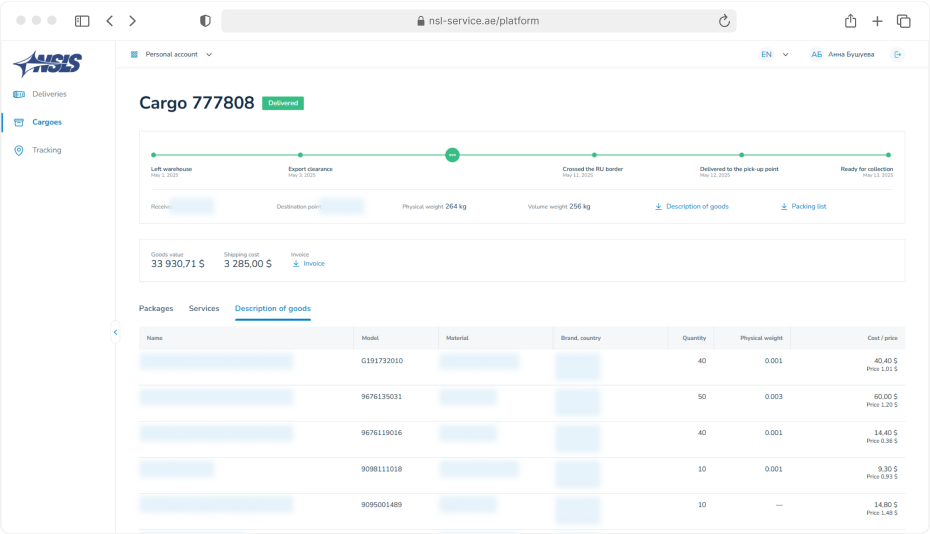Download the Packing list
930x534 pixels.
[x=803, y=206]
